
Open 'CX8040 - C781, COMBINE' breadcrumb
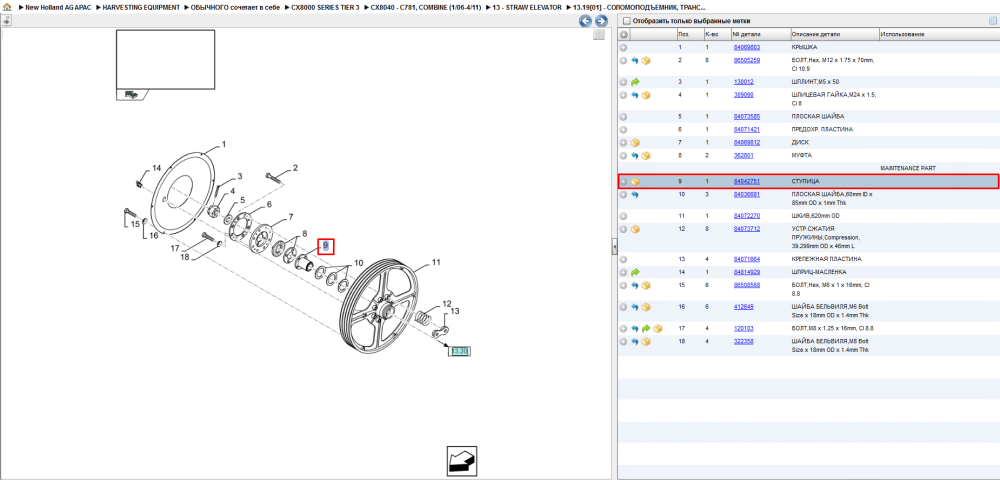[425, 7]
